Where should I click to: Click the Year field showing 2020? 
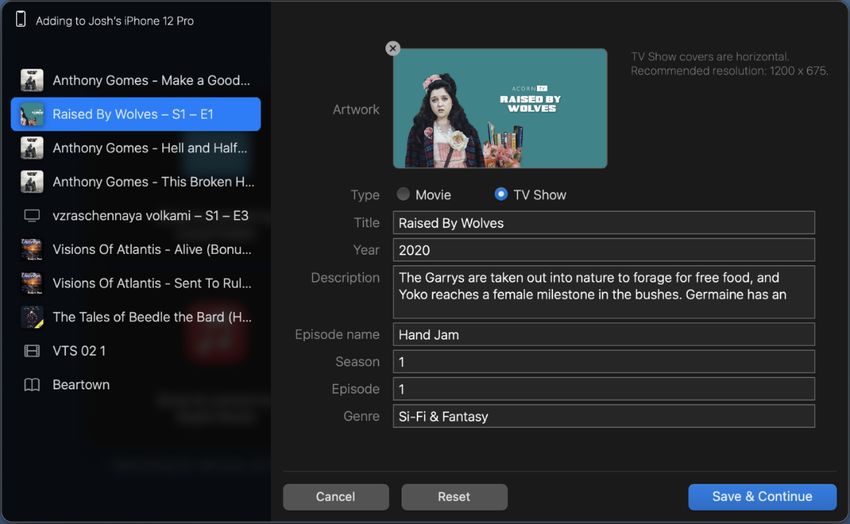[x=603, y=250]
